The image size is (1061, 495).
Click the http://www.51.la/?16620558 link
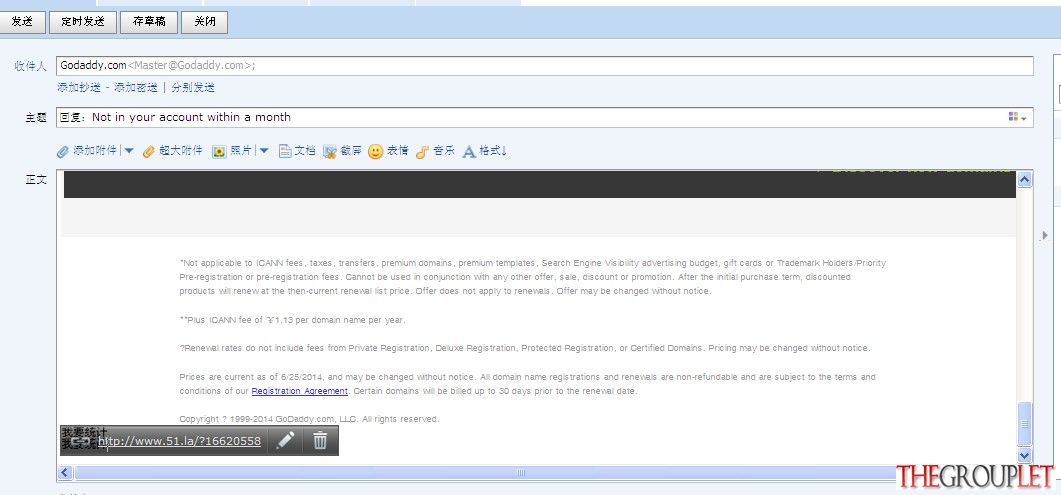coord(179,441)
